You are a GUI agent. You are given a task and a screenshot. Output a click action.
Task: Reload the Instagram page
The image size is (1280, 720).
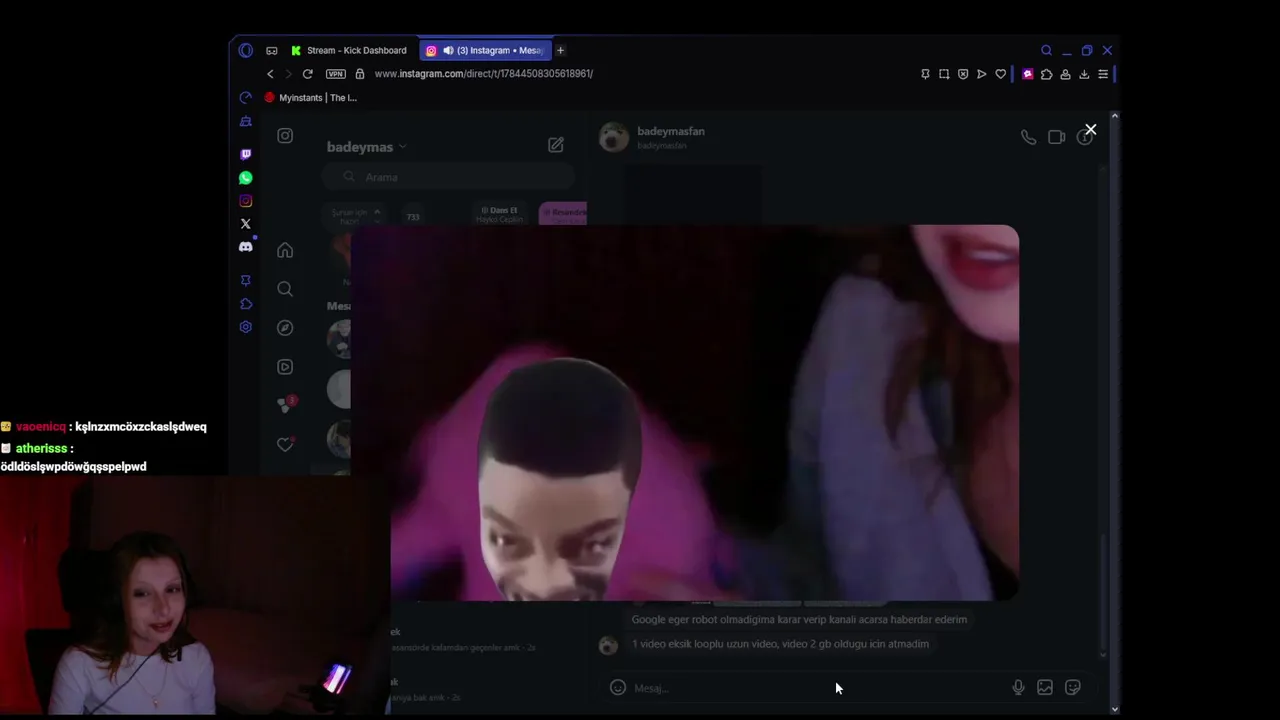[x=308, y=74]
